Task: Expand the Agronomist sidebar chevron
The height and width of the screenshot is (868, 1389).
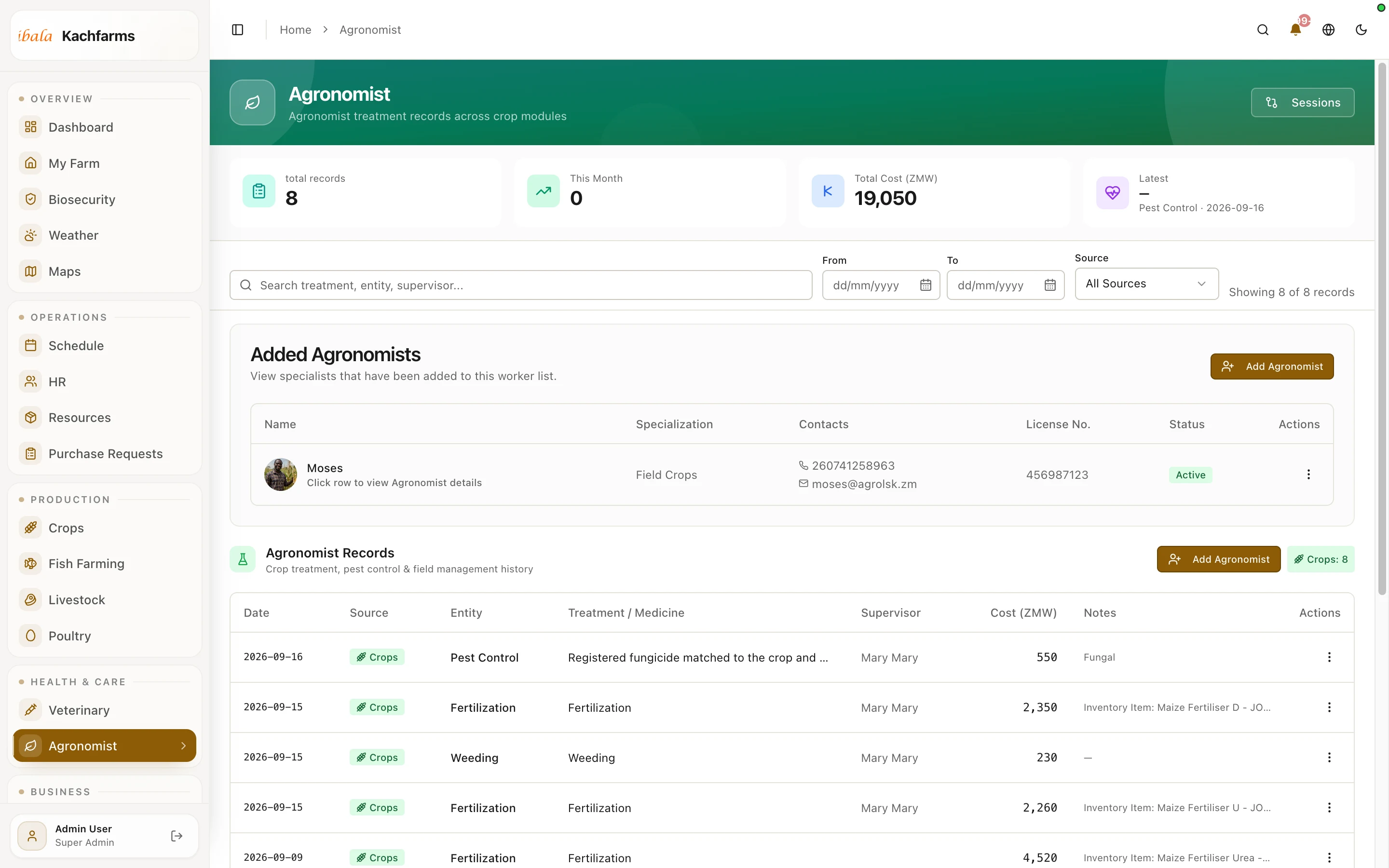Action: pos(184,746)
